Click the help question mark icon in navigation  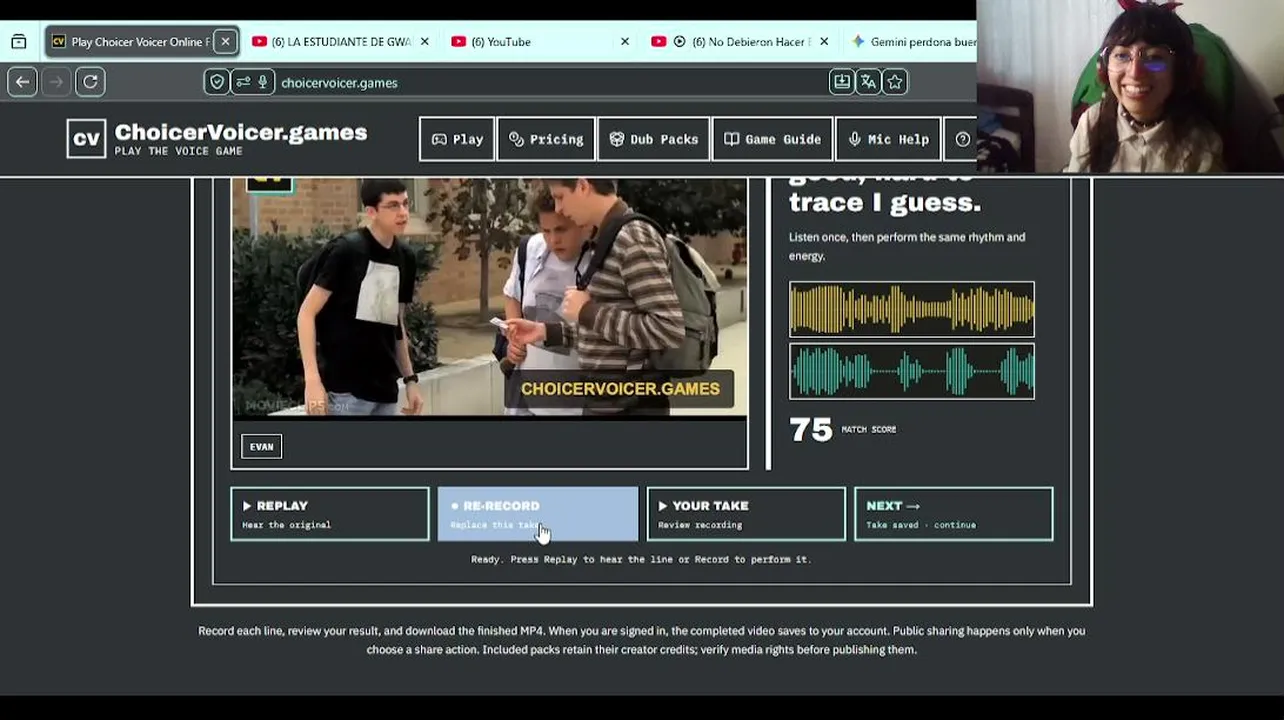(x=962, y=139)
